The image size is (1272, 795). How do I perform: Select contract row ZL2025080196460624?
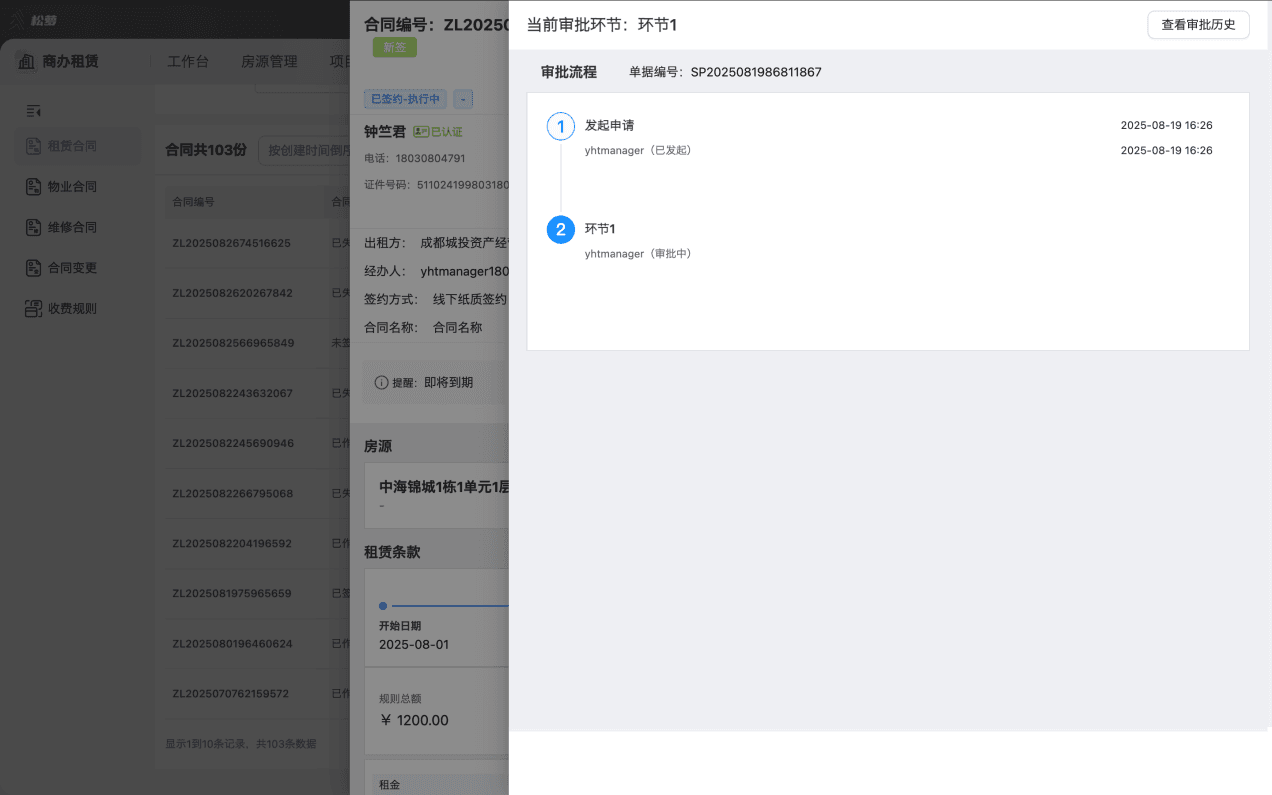252,643
